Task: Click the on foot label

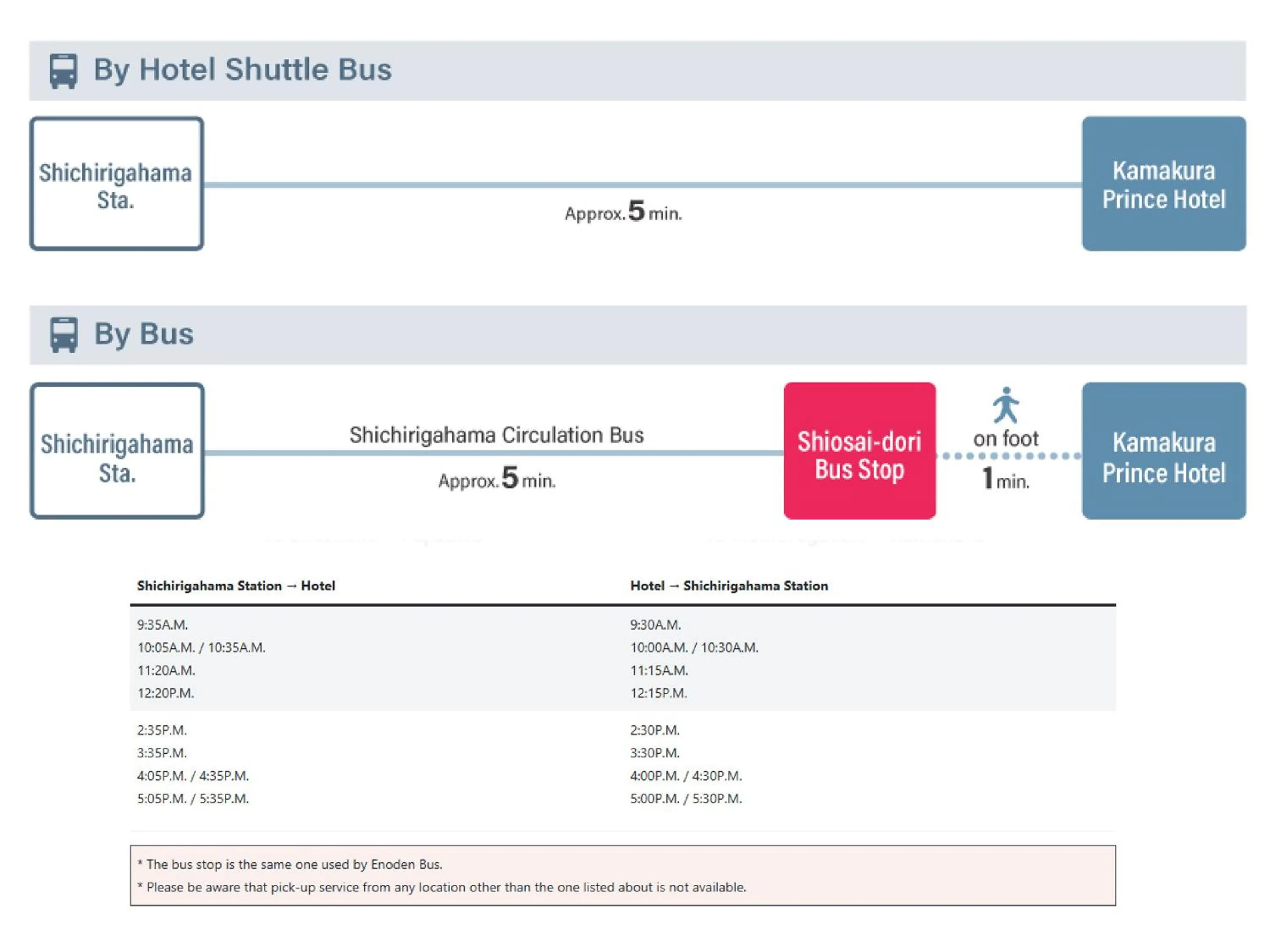Action: coord(1005,439)
